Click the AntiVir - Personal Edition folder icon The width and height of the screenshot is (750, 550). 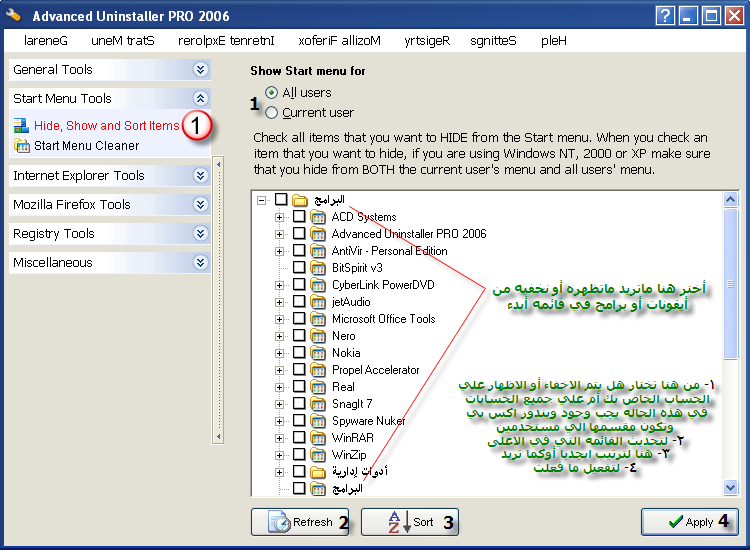tap(317, 251)
